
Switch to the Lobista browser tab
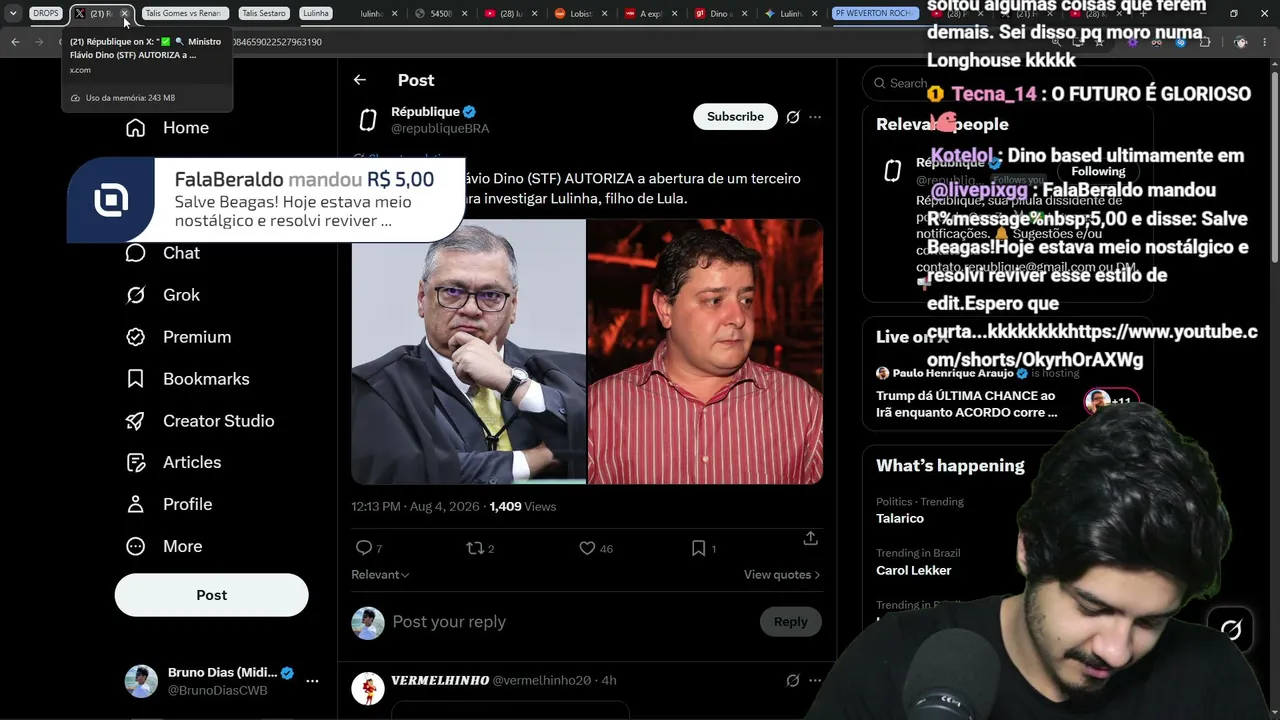tap(574, 13)
